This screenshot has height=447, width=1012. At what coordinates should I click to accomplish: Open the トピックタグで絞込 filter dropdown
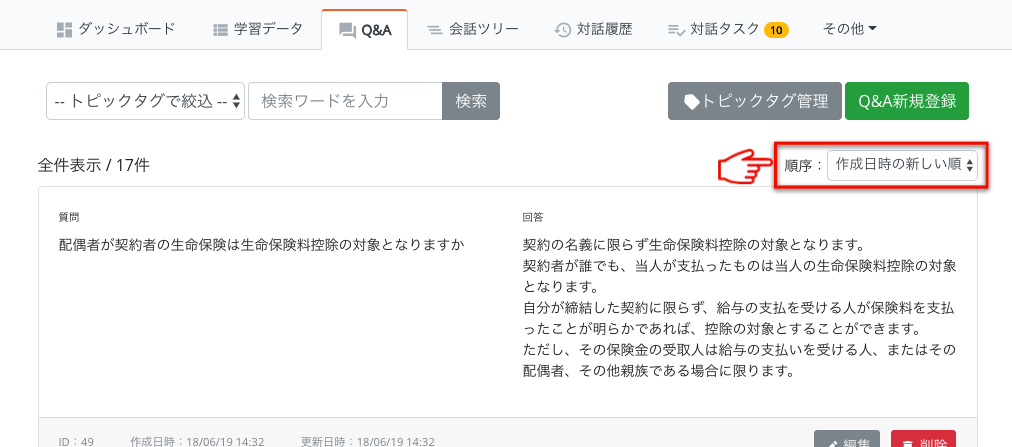tap(145, 101)
